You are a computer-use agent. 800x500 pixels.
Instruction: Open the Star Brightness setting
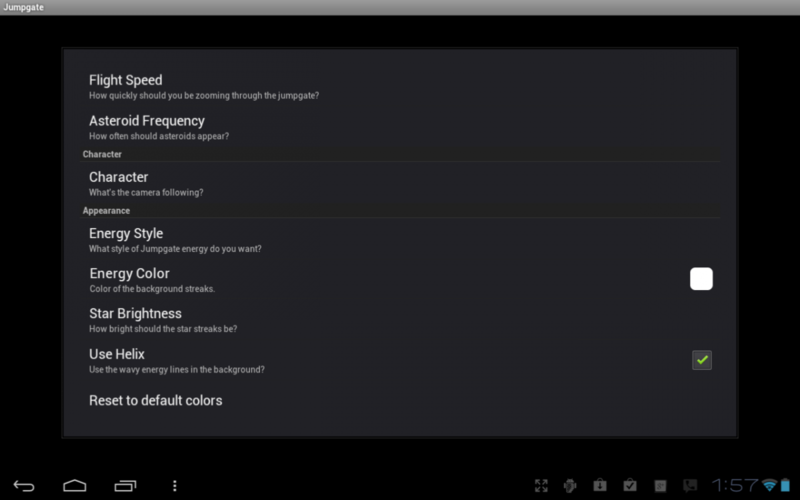pos(400,320)
